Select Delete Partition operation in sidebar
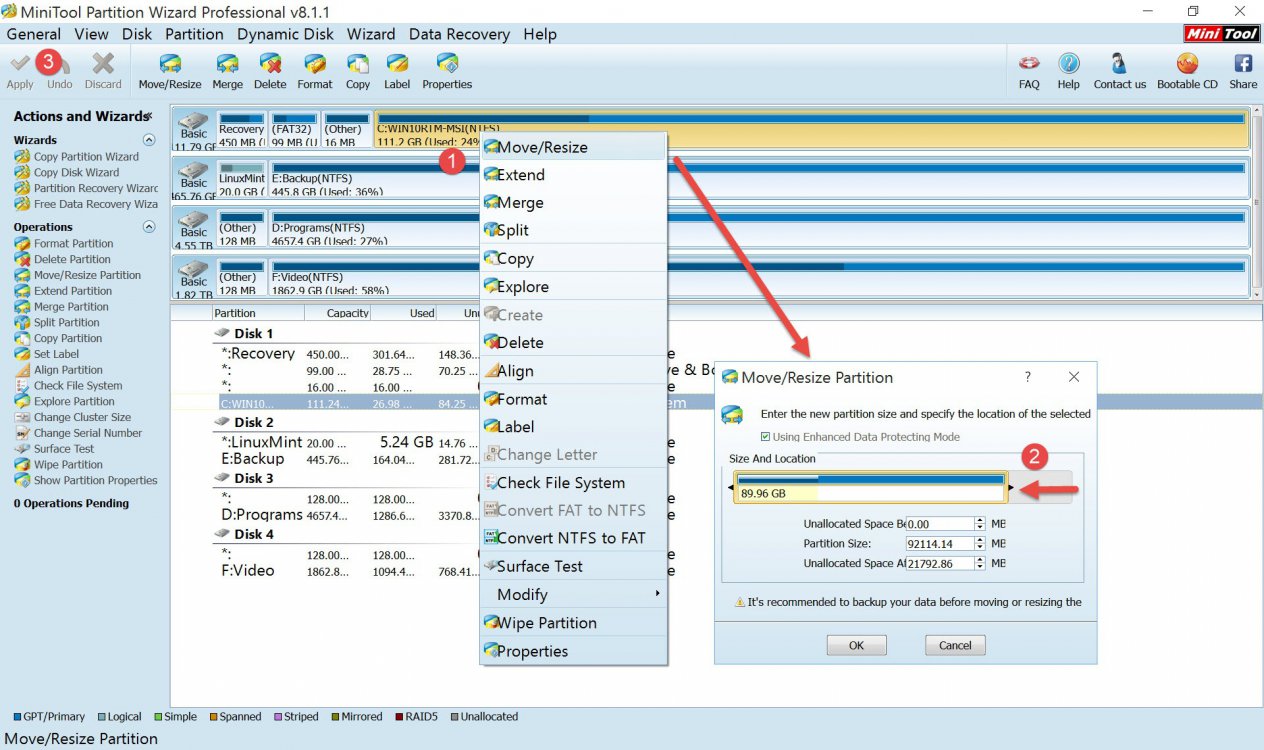Viewport: 1264px width, 750px height. [x=63, y=259]
